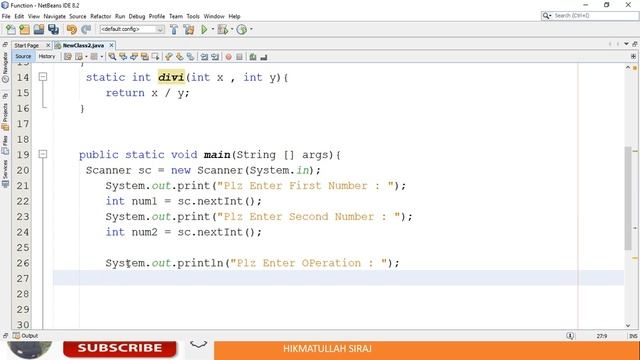Toggle Rectangular Selection mode
The image size is (640, 360).
(156, 57)
